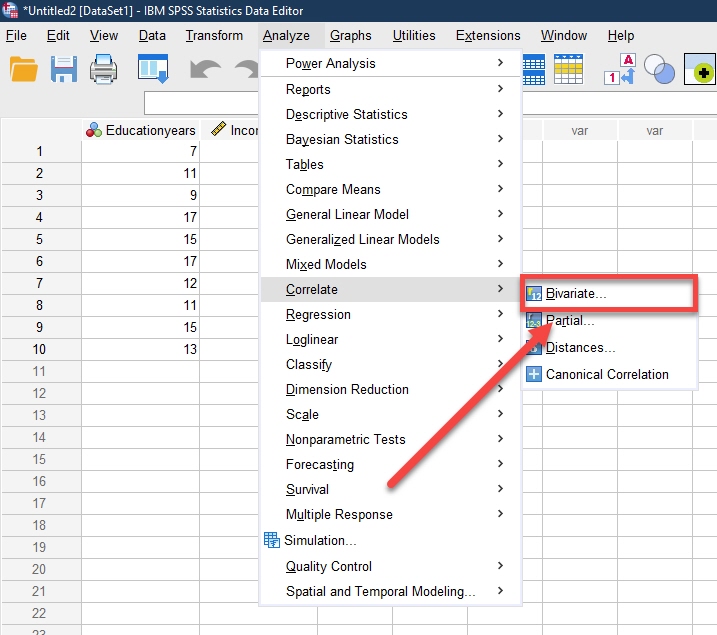717x635 pixels.
Task: Expand the Regression submenu
Action: 391,314
